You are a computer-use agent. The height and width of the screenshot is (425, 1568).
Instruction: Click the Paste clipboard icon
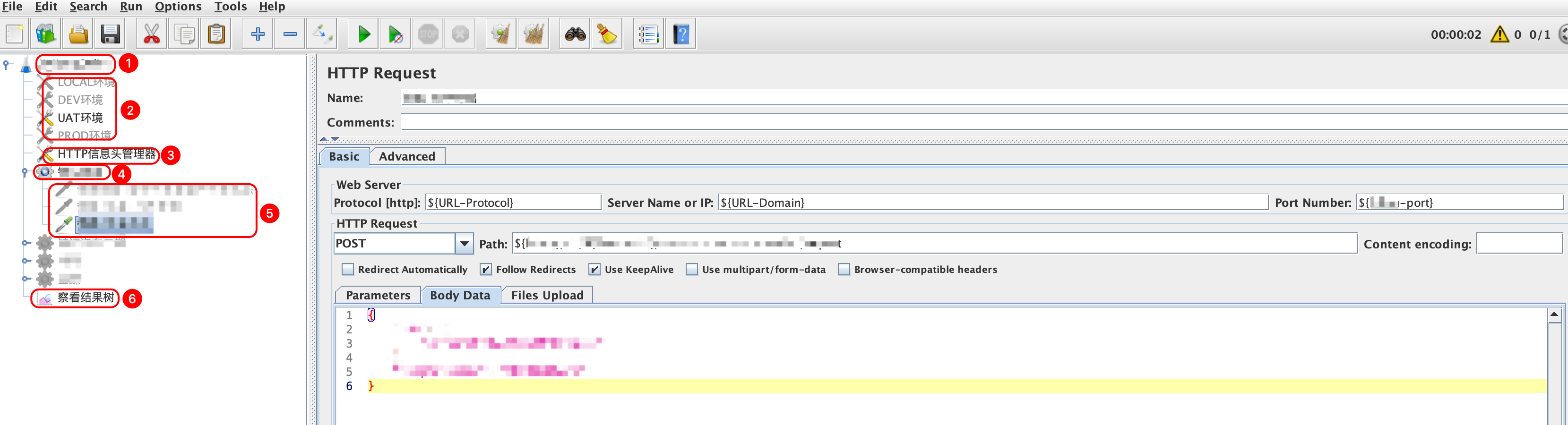pyautogui.click(x=216, y=34)
